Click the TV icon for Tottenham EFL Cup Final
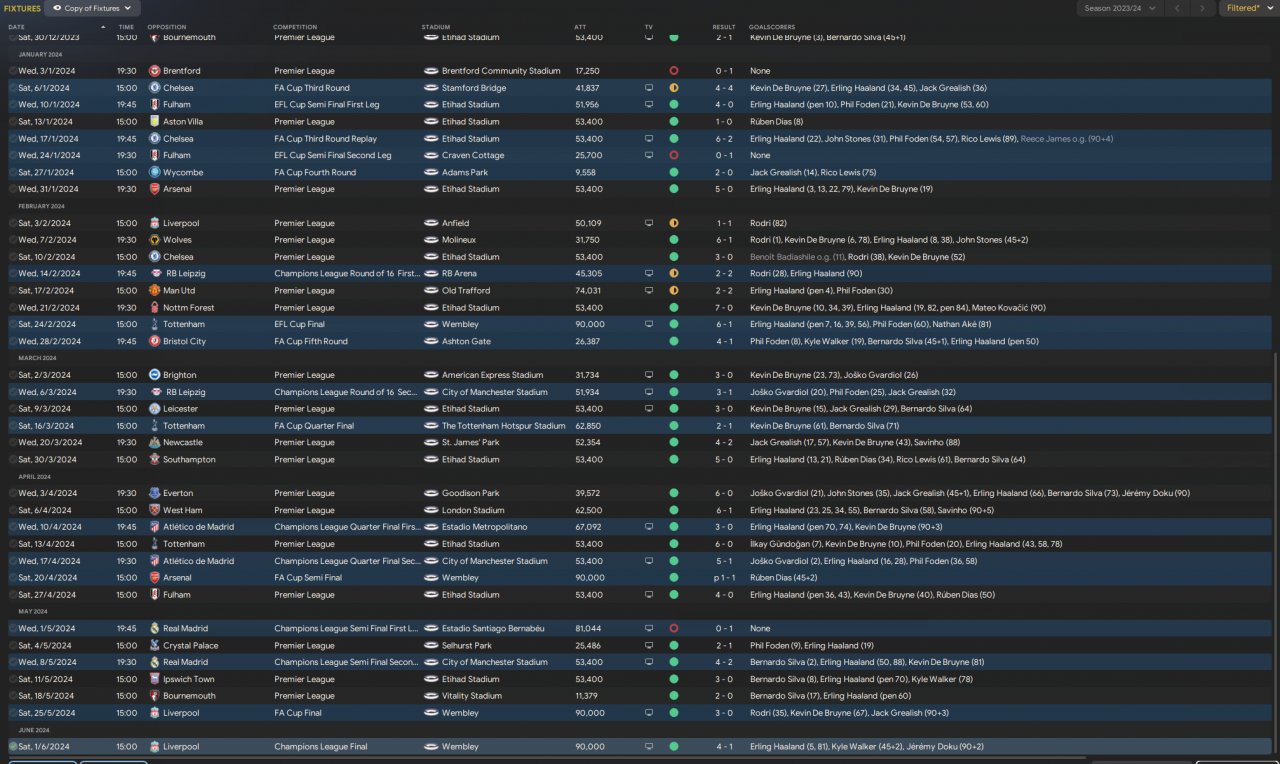The image size is (1280, 764). (649, 324)
